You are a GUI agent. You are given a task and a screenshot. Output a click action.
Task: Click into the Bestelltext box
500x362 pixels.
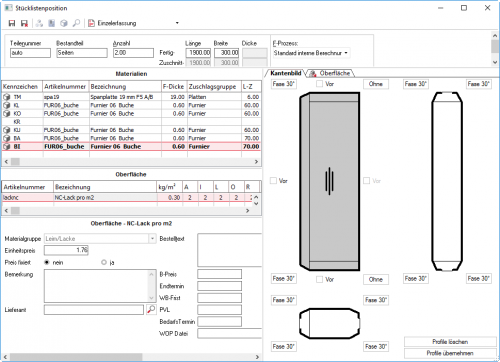tap(230, 250)
